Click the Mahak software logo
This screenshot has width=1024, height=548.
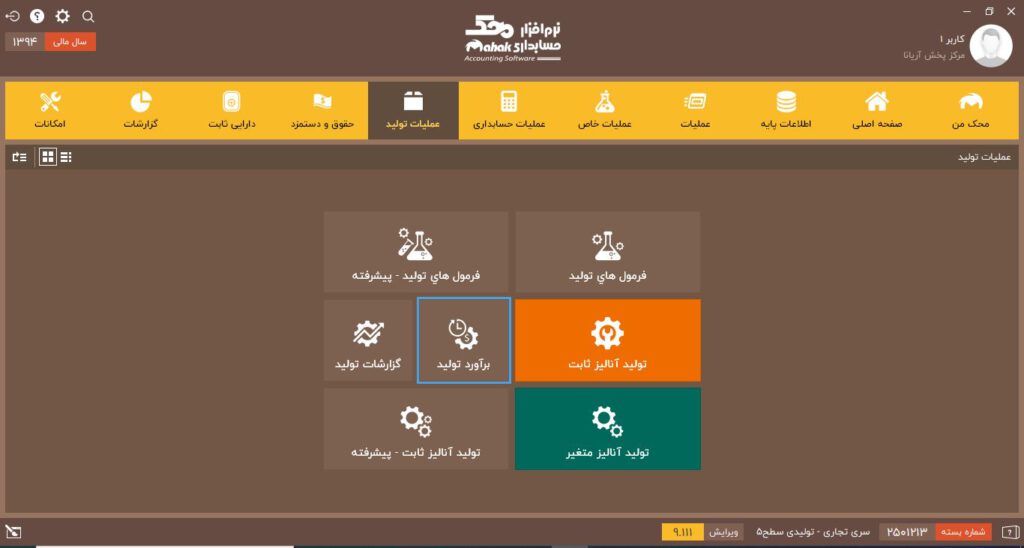point(513,39)
